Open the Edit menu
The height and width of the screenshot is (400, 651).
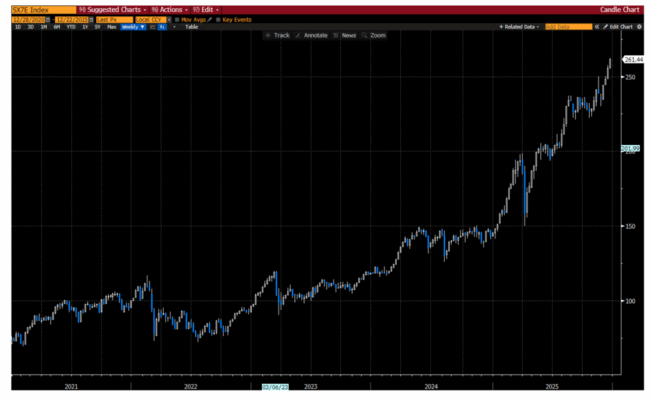203,9
